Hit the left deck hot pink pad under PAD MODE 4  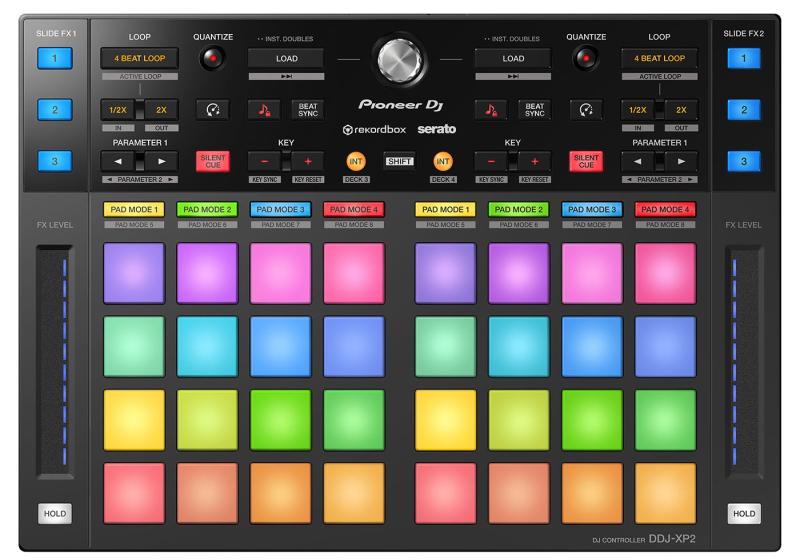(354, 273)
